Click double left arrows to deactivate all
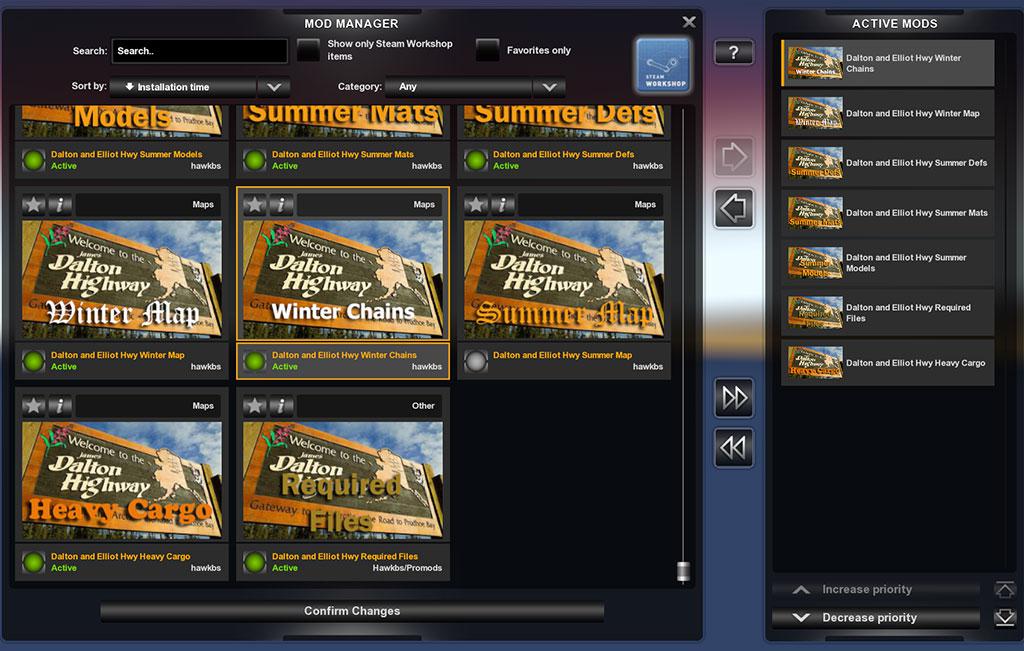This screenshot has width=1024, height=651. 734,448
